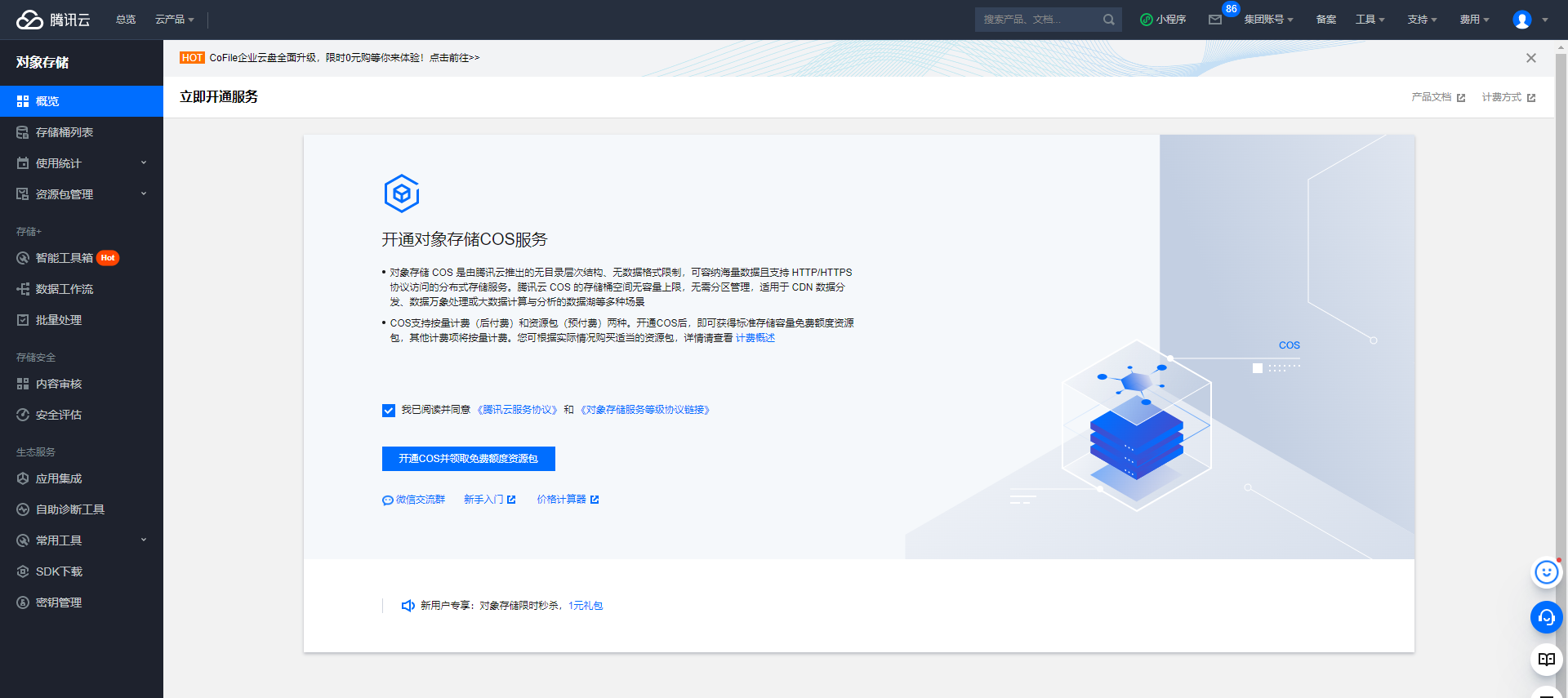Open the 腾讯云服务协议 link
The height and width of the screenshot is (698, 1568).
tap(517, 410)
